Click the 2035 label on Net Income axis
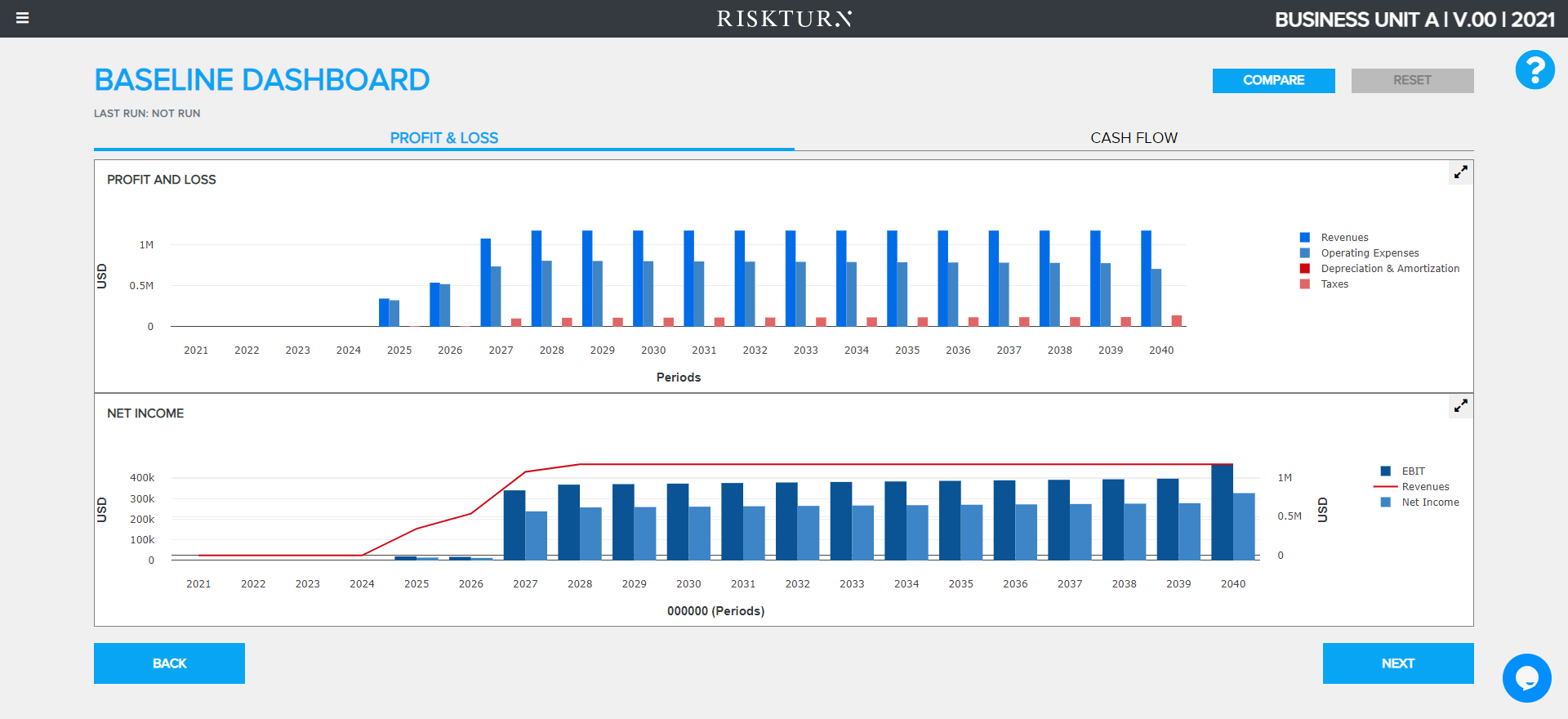1568x719 pixels. coord(961,584)
